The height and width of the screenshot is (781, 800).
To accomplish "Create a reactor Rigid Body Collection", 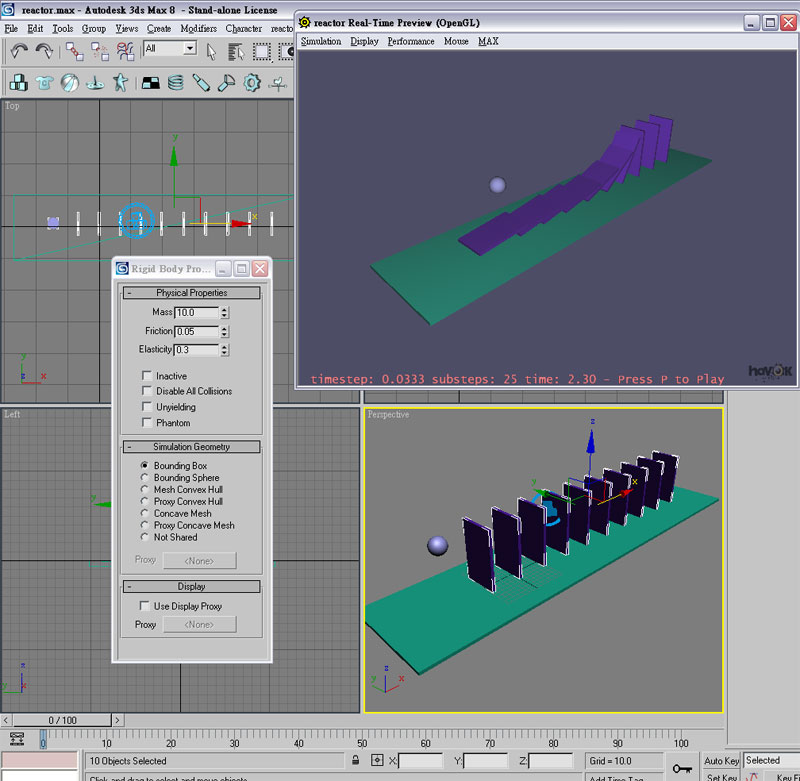I will point(19,83).
